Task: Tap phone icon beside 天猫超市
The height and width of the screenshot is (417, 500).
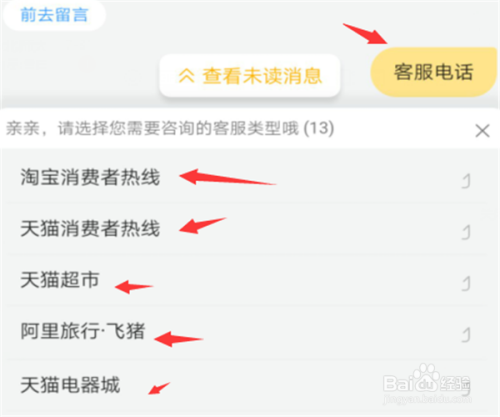Action: tap(466, 284)
